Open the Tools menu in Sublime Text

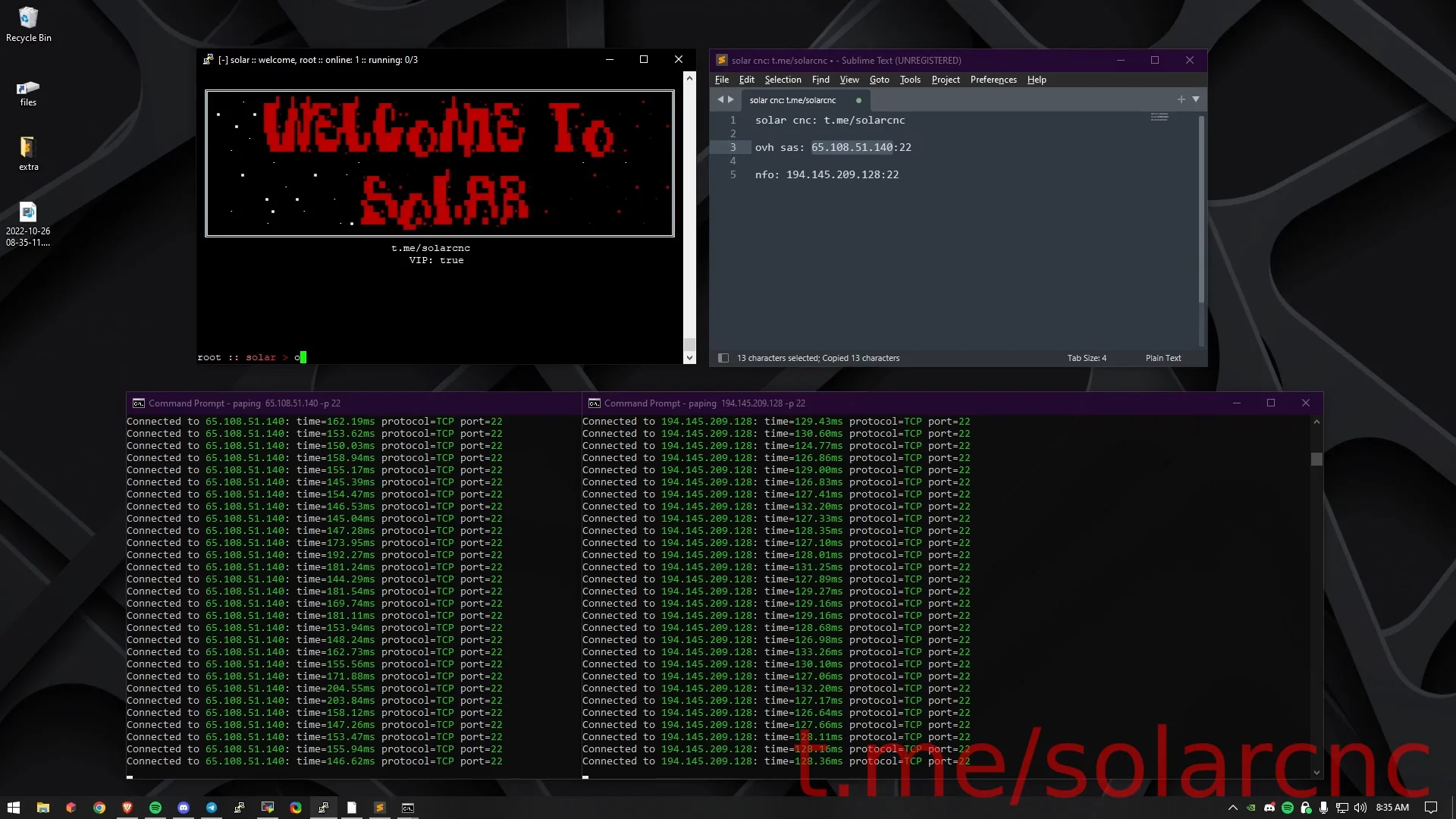point(910,80)
